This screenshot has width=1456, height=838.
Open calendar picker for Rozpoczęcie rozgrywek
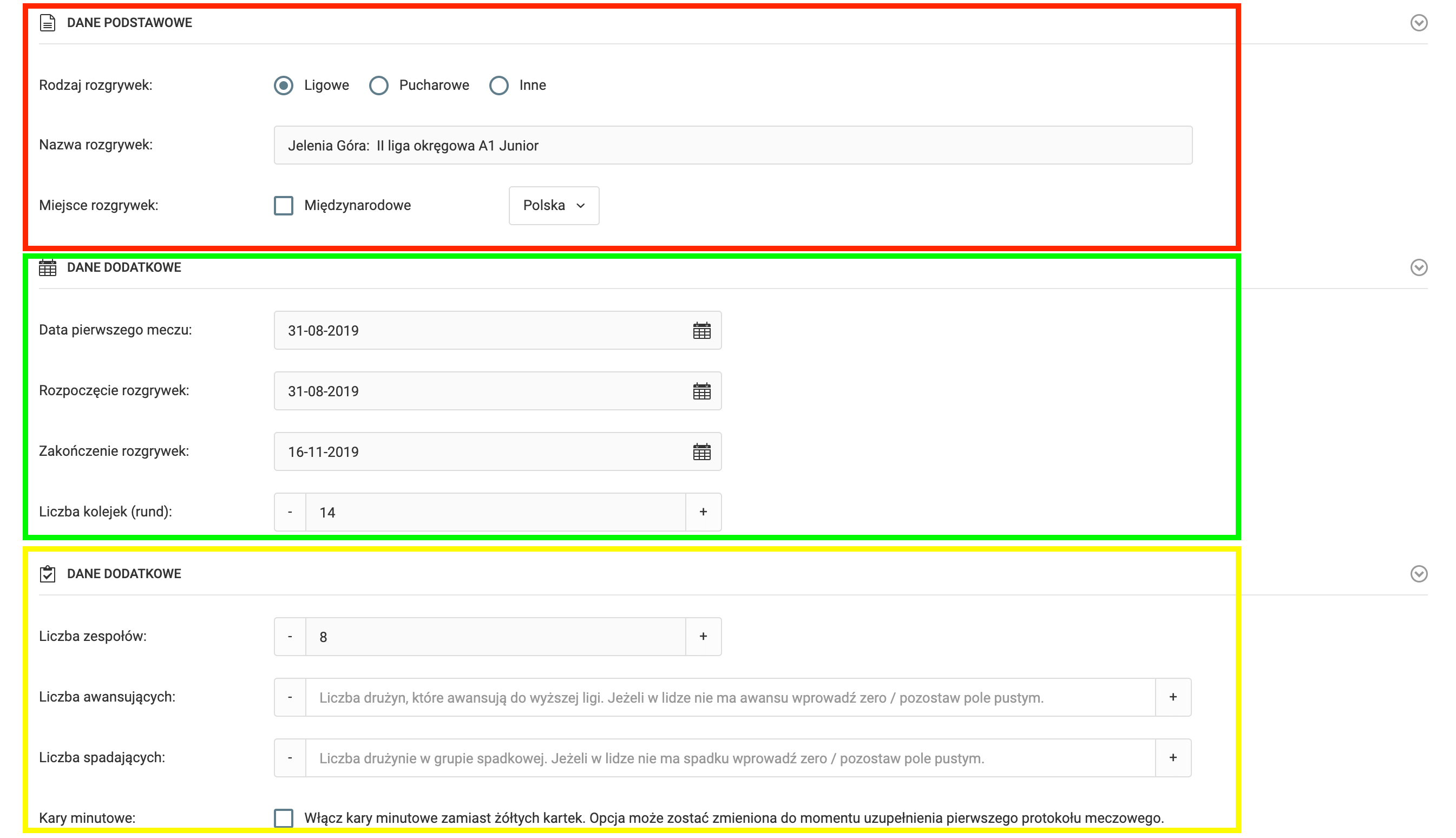[x=701, y=391]
